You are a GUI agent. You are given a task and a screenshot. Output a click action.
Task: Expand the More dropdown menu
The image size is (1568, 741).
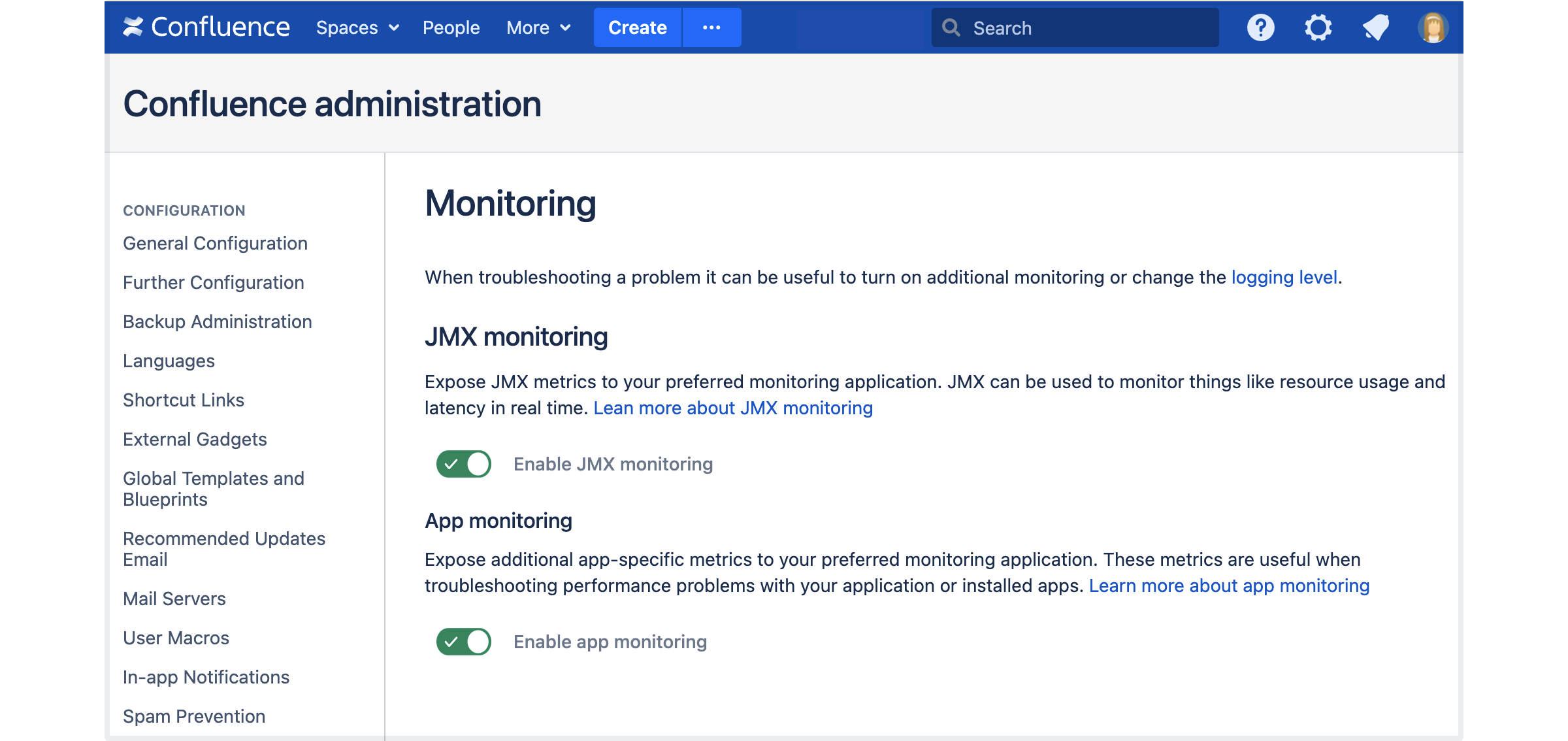[x=539, y=27]
